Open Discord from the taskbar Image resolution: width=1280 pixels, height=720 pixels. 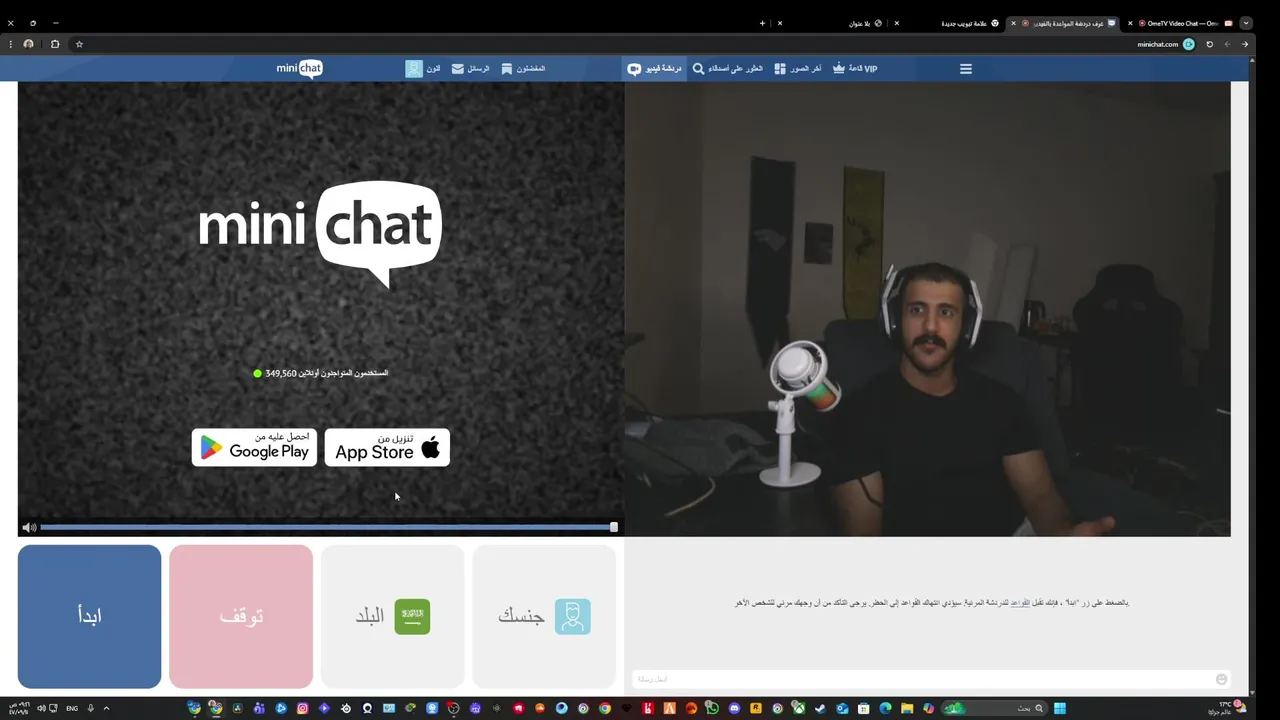[x=735, y=708]
